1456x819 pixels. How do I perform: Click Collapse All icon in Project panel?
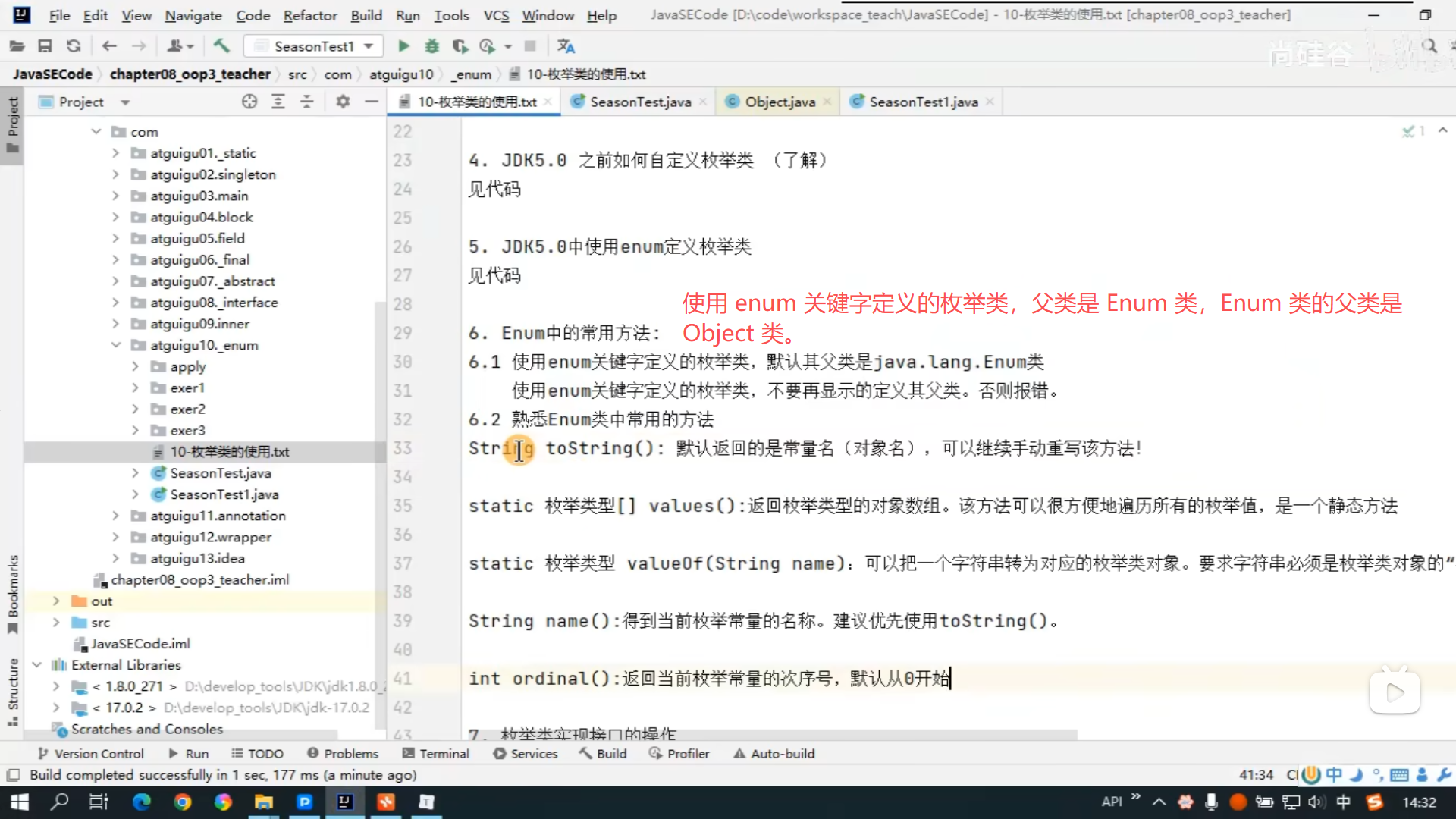[307, 102]
